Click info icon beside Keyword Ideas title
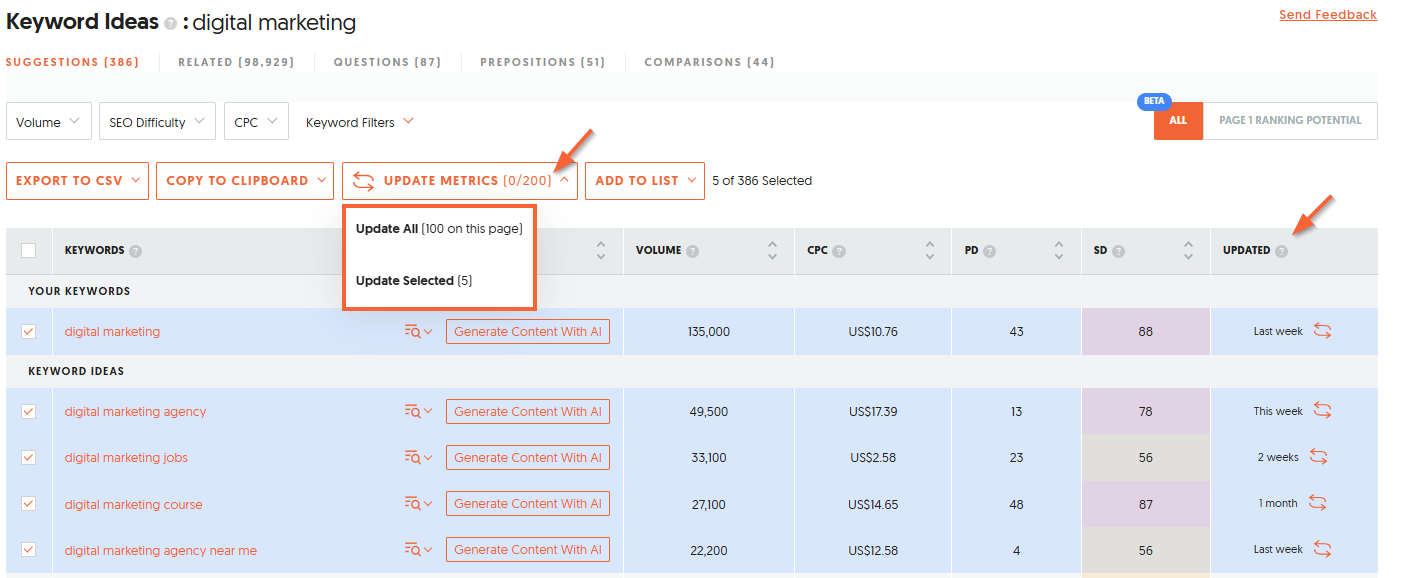This screenshot has height=578, width=1406. pyautogui.click(x=171, y=23)
